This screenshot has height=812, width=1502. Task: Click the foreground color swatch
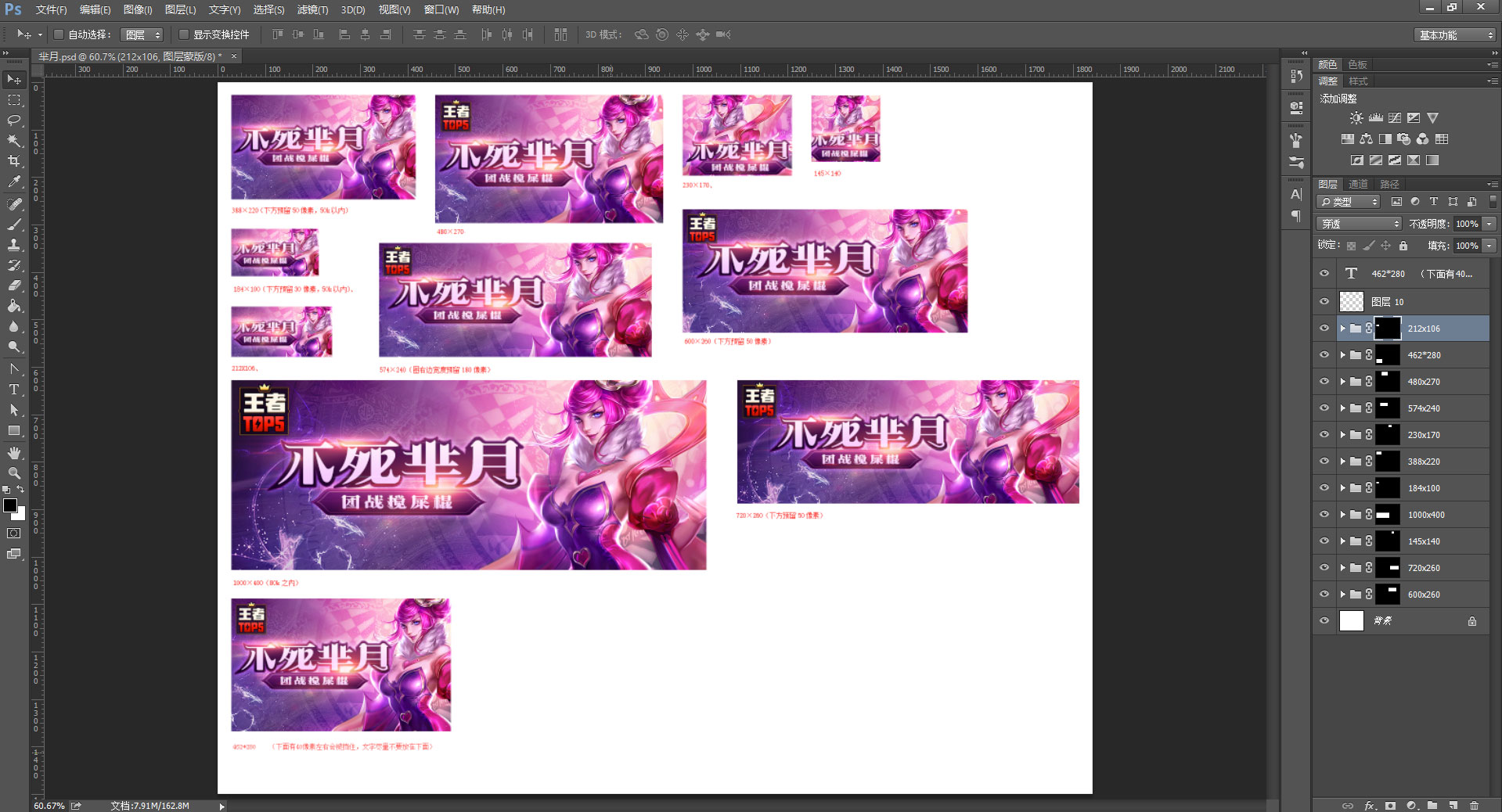tap(10, 505)
